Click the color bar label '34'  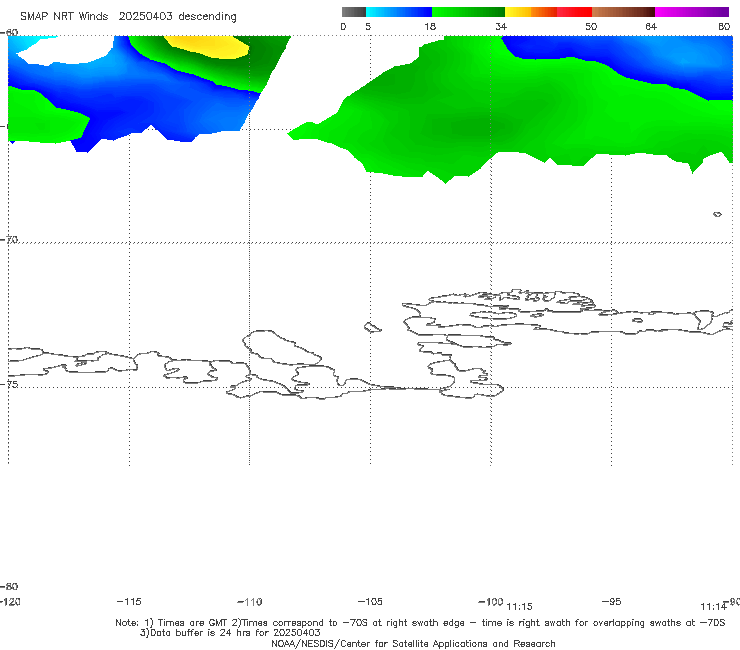pyautogui.click(x=501, y=26)
